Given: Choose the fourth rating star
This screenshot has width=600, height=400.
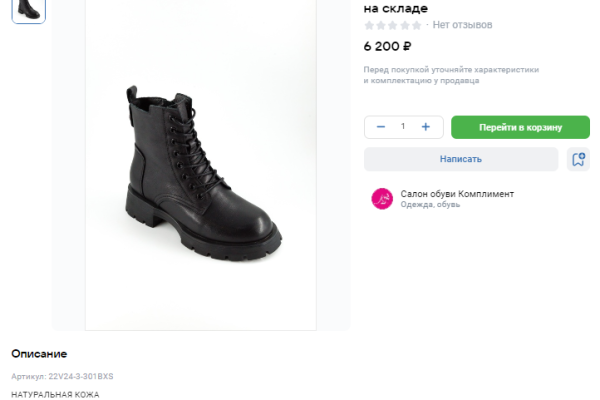Looking at the screenshot, I should [405, 25].
